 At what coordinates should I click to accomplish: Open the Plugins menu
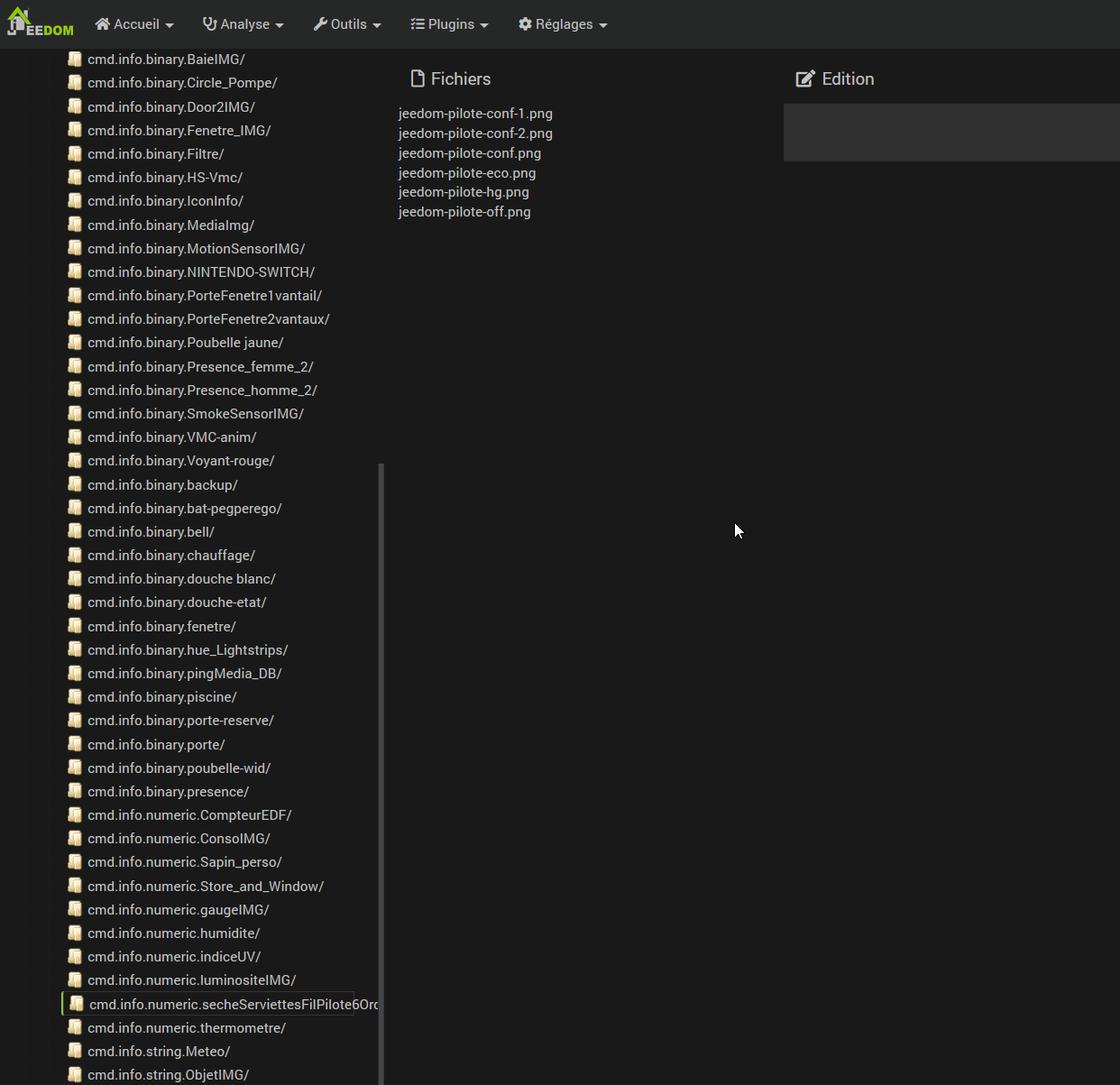[x=449, y=24]
